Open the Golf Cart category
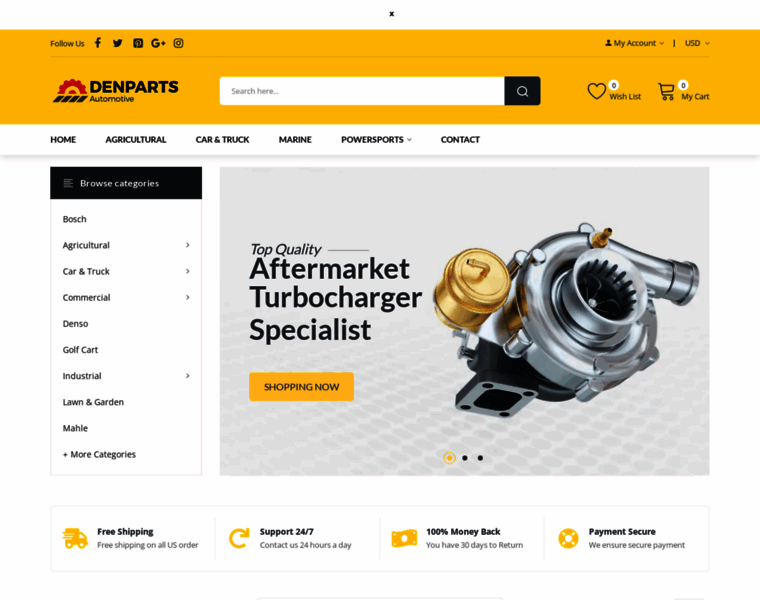The image size is (760, 600). (x=80, y=350)
